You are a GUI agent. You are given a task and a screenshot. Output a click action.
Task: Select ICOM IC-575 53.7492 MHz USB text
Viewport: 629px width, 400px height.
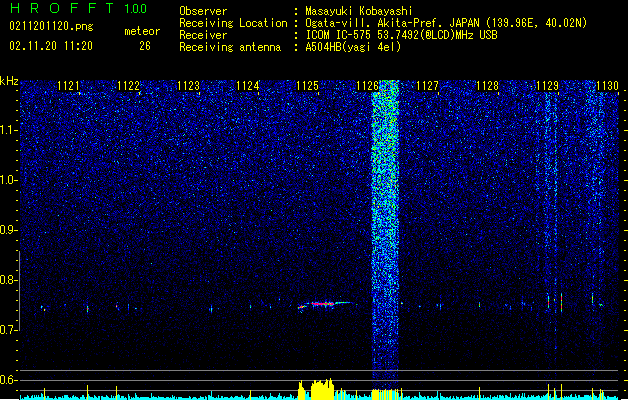point(402,35)
